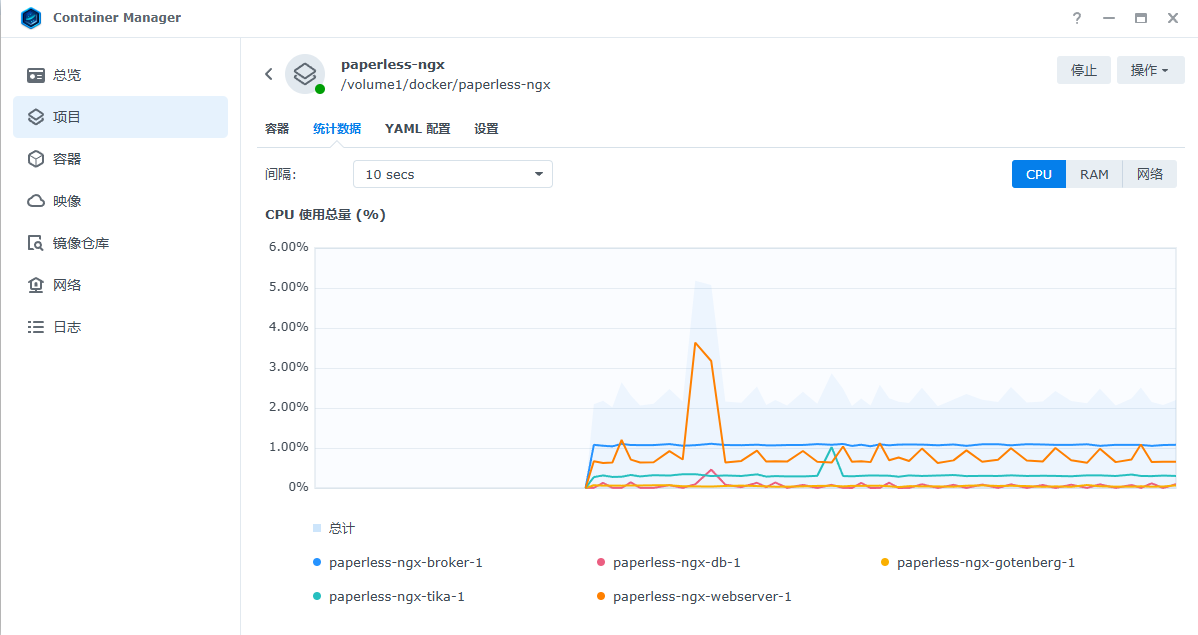Click the 6.00% axis label
Screen dimensions: 1198x635
pyautogui.click(x=289, y=247)
